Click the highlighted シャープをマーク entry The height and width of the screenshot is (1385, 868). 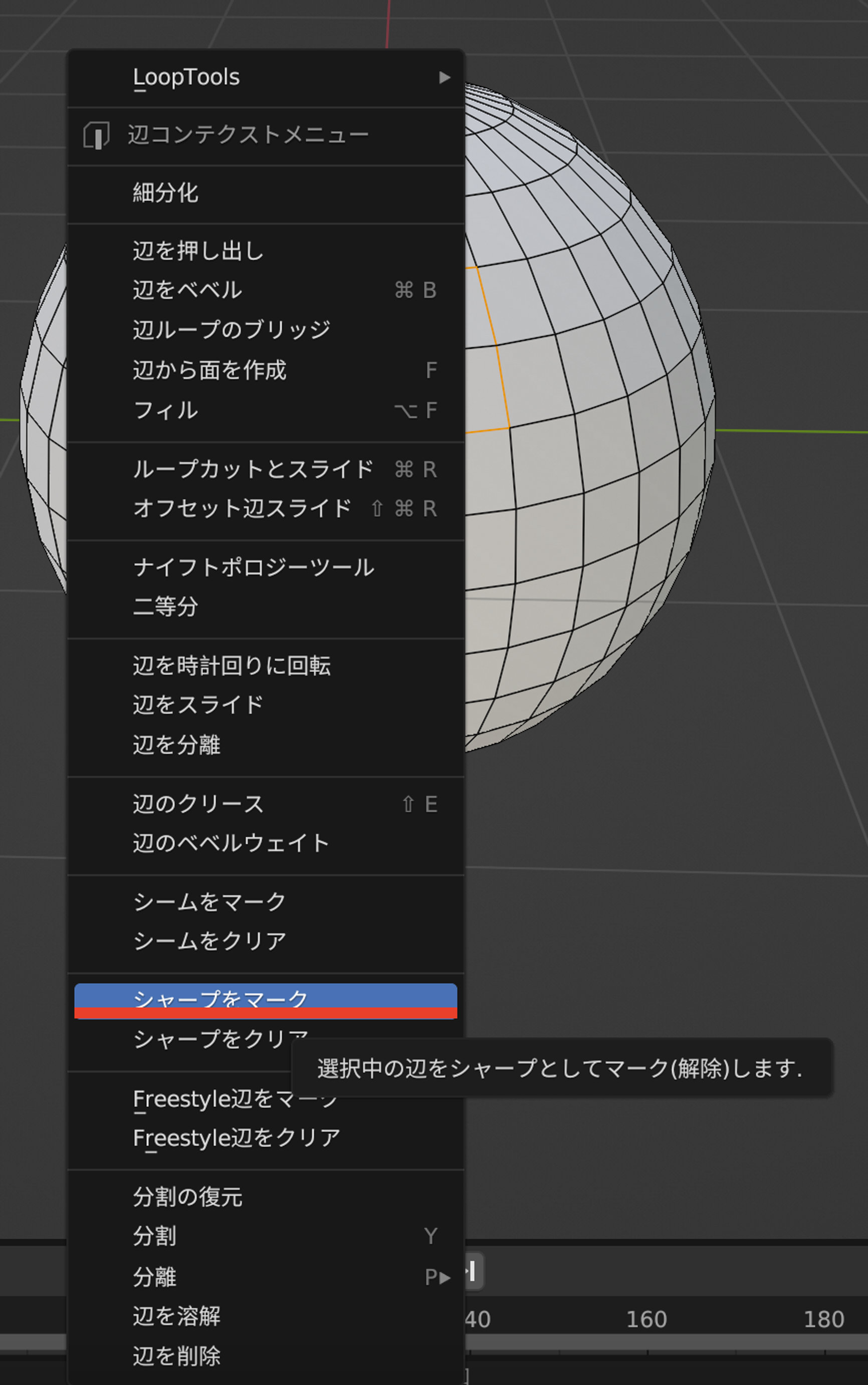(x=265, y=1001)
